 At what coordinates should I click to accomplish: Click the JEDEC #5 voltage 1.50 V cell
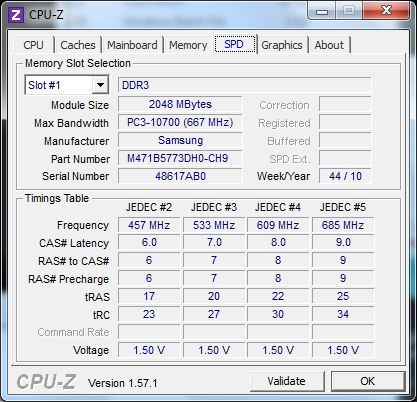point(343,350)
